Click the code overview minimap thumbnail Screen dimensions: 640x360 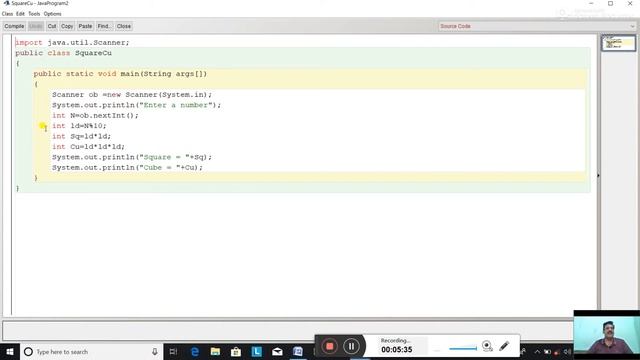tap(618, 43)
